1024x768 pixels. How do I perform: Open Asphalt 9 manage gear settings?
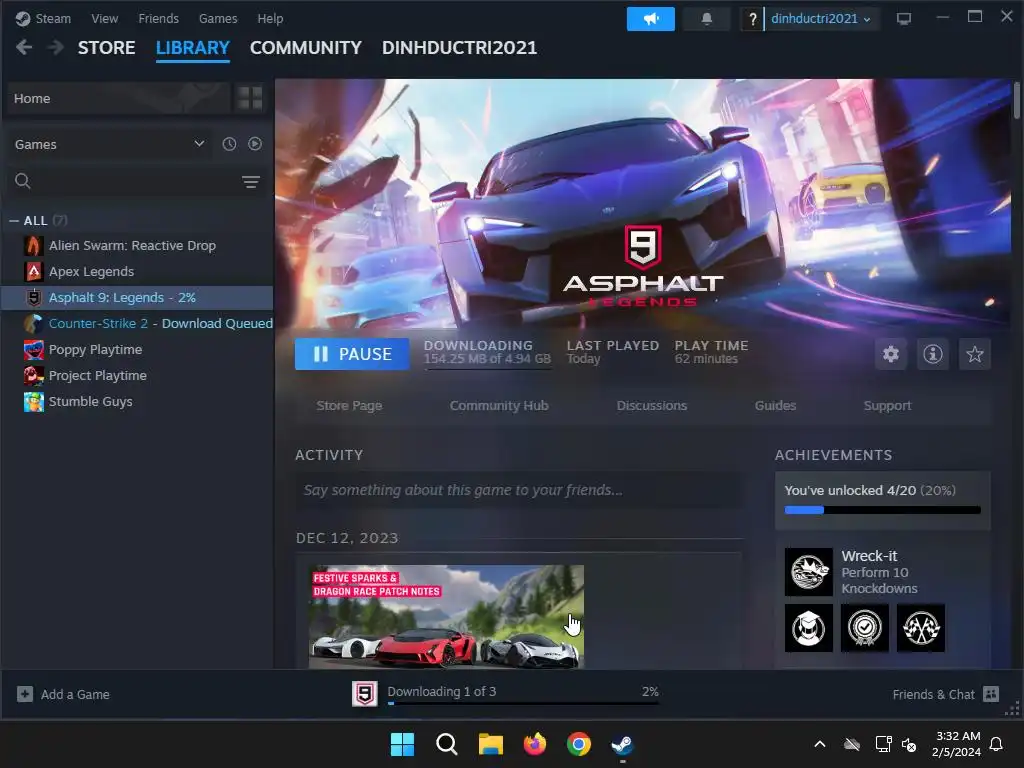[891, 354]
